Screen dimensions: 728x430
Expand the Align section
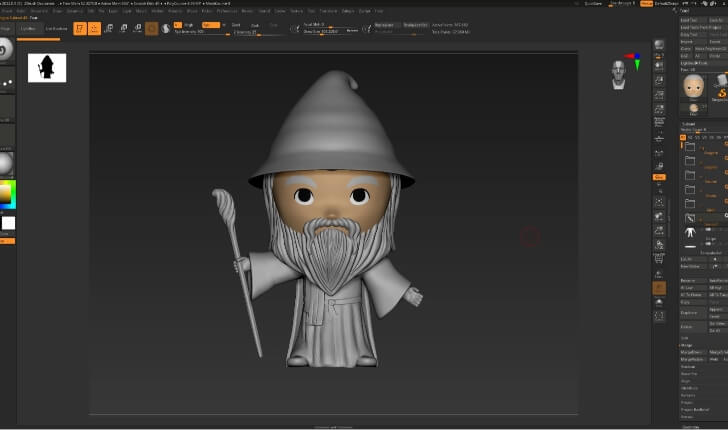[685, 381]
